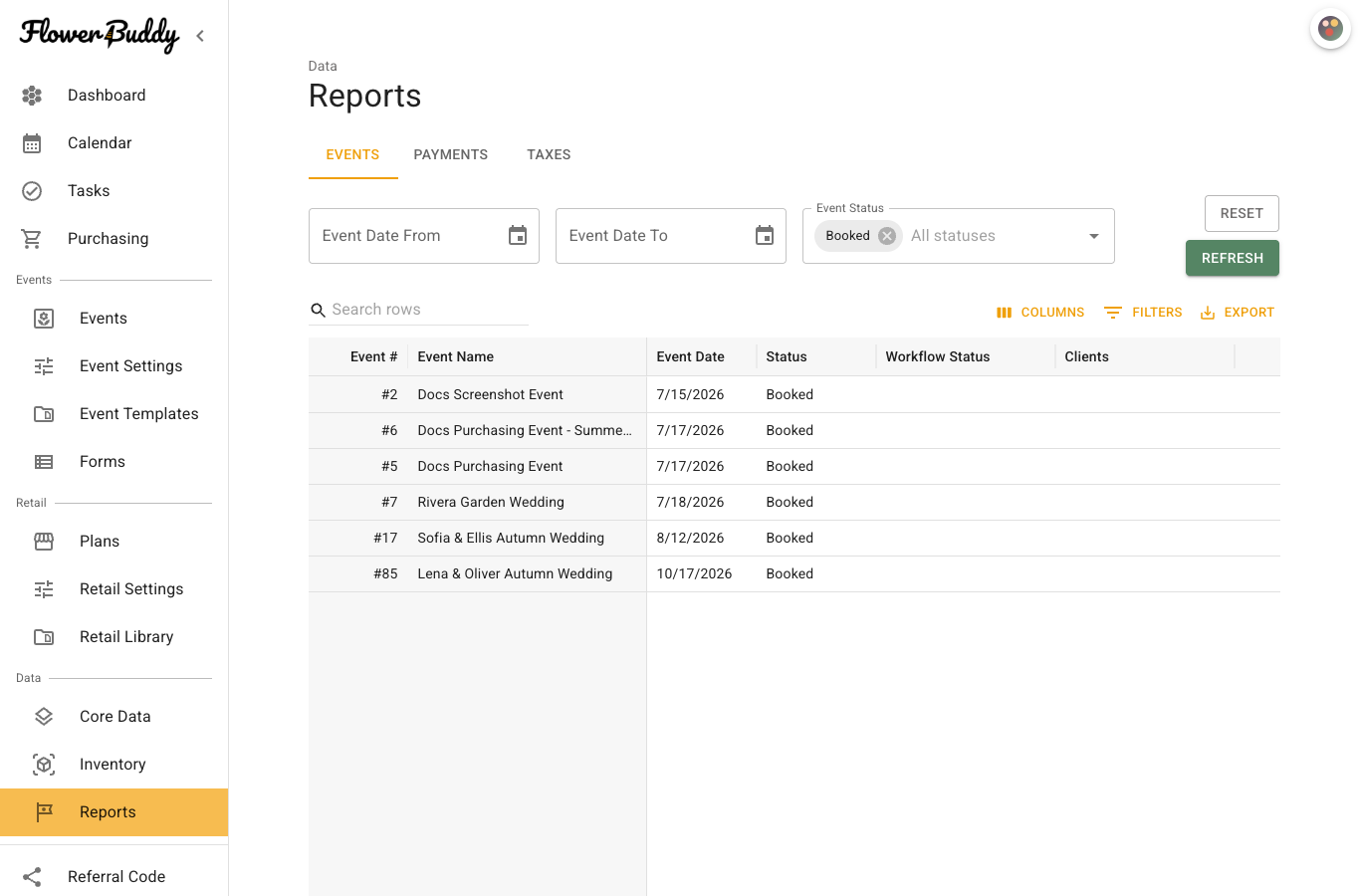The width and height of the screenshot is (1359, 896).
Task: Click the Inventory box icon
Action: click(44, 765)
